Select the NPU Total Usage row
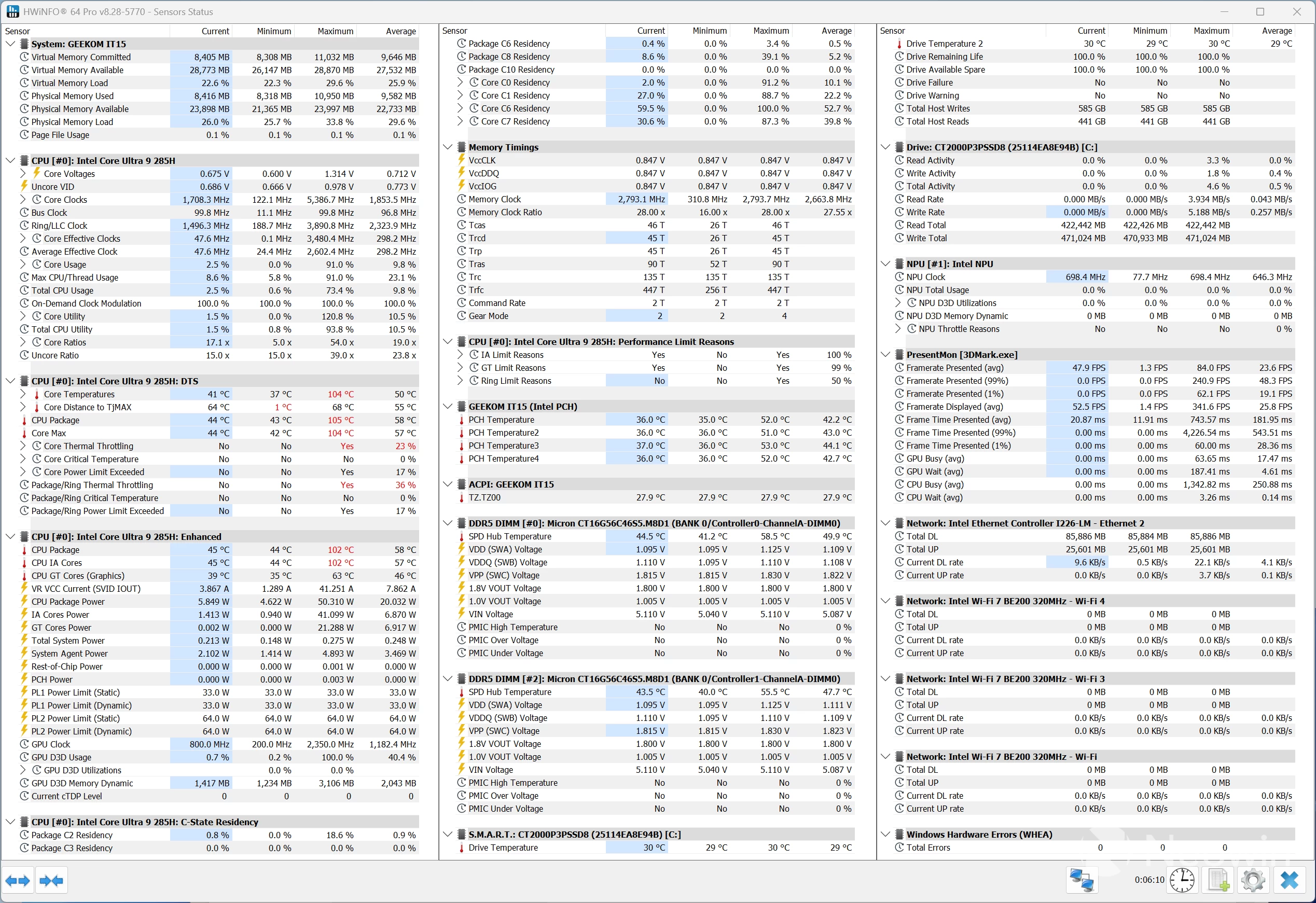1316x903 pixels. click(1094, 290)
